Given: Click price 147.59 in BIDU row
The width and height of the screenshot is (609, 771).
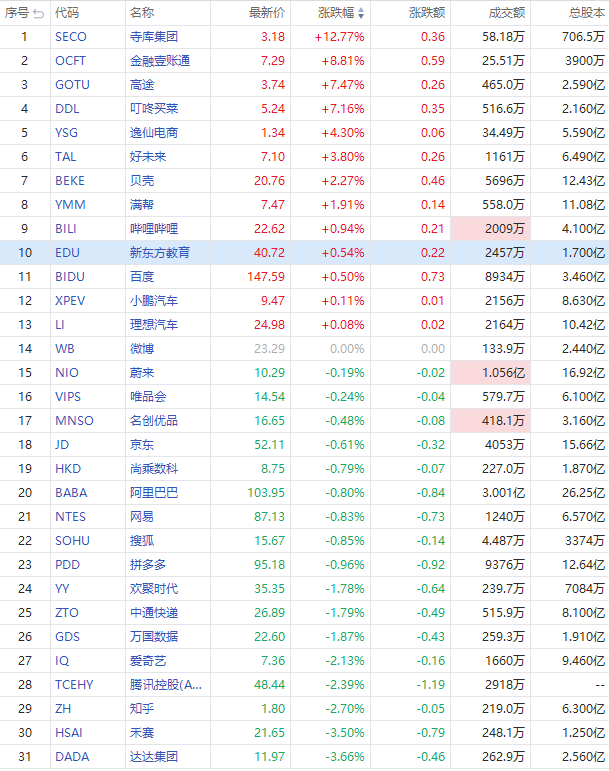Looking at the screenshot, I should (266, 277).
